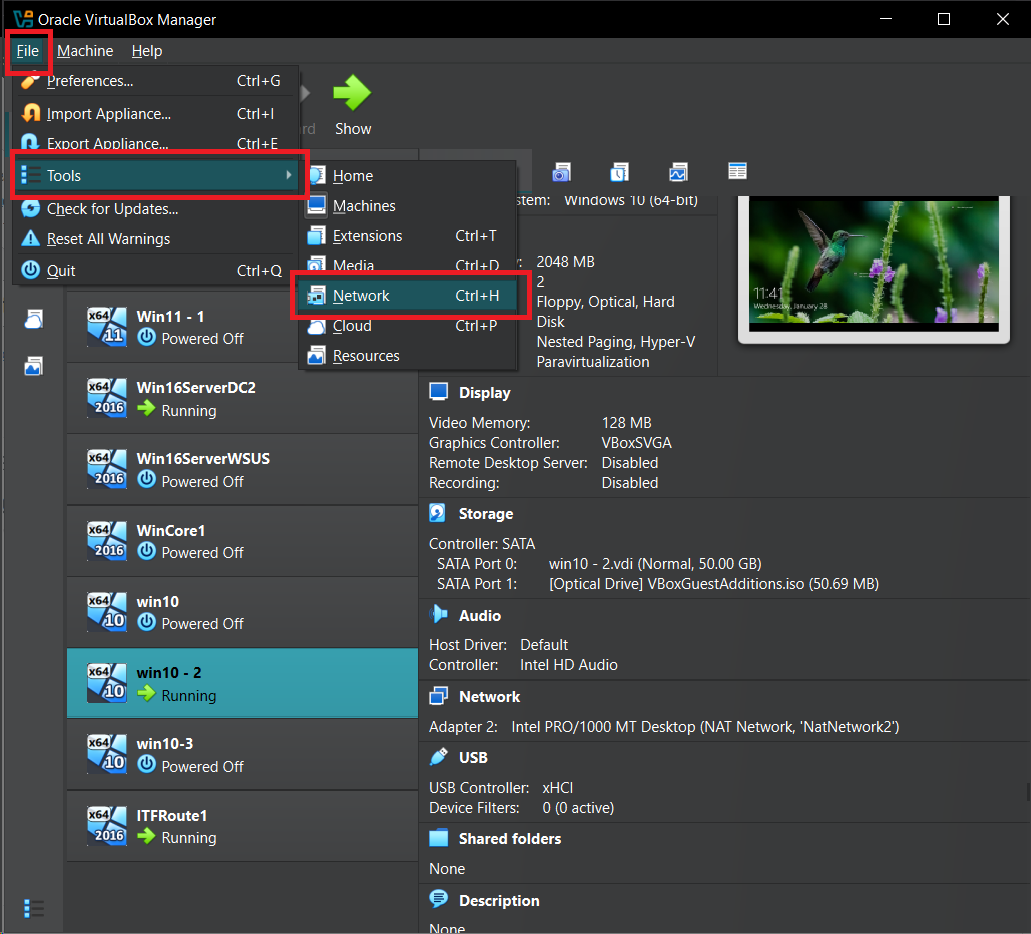Click the Resources tool icon in left sidebar
Viewport: 1031px width, 934px height.
[x=33, y=366]
